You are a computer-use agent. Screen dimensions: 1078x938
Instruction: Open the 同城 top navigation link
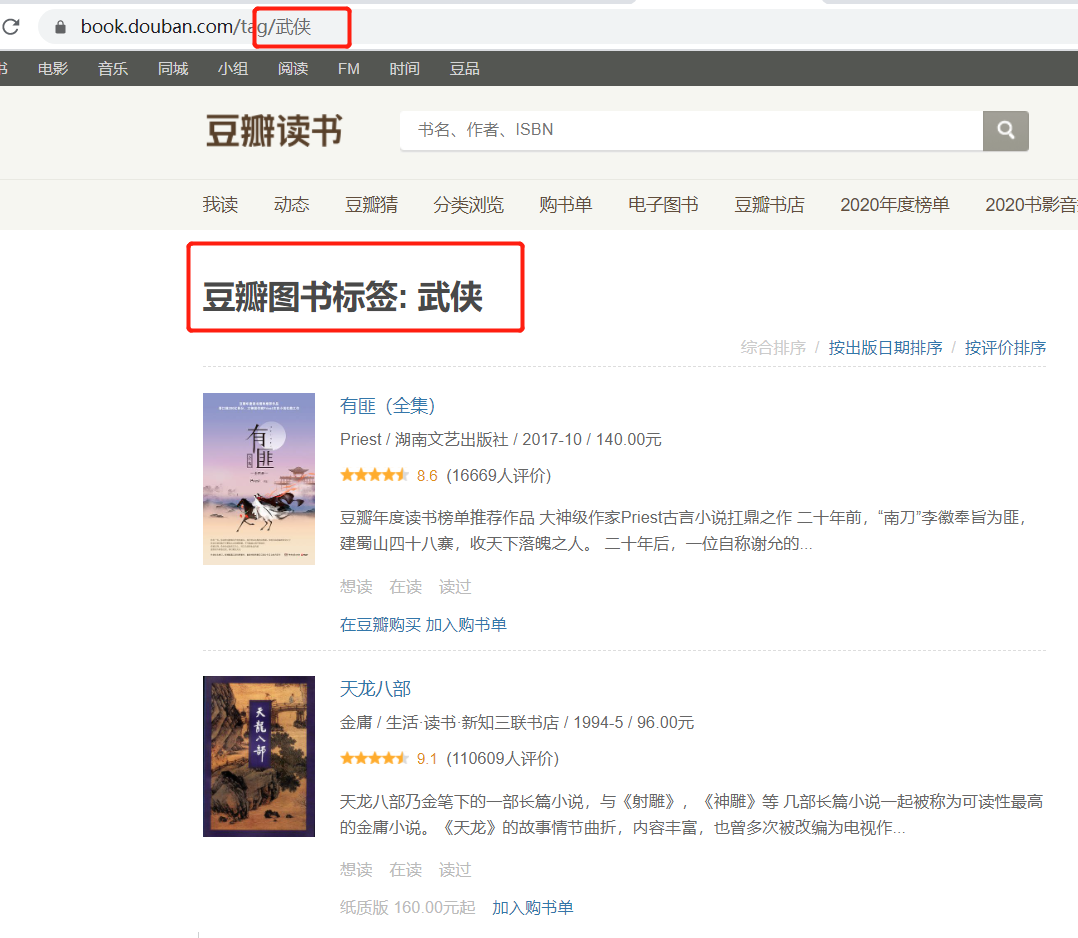tap(173, 69)
